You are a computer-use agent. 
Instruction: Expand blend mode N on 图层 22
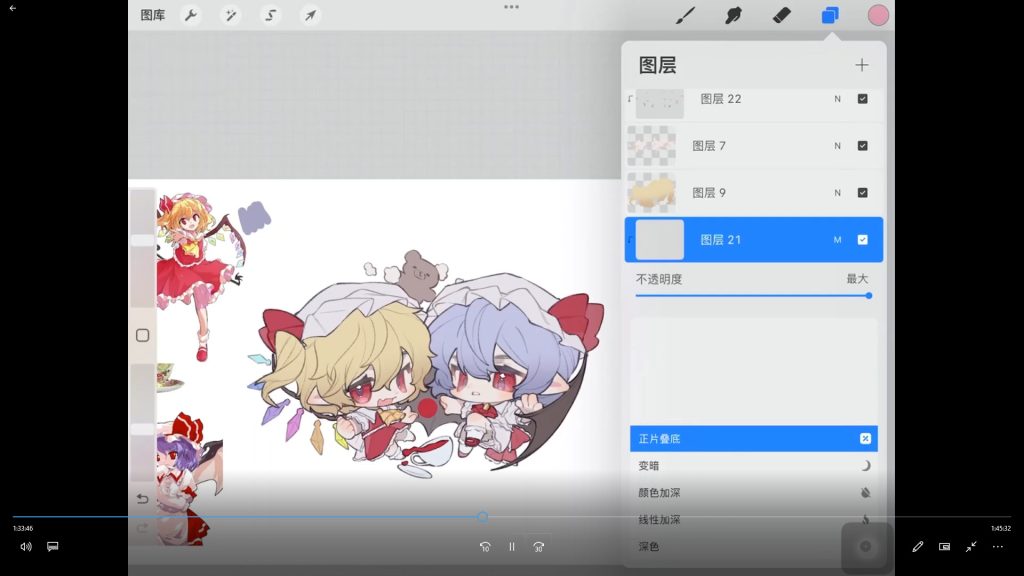tap(838, 99)
